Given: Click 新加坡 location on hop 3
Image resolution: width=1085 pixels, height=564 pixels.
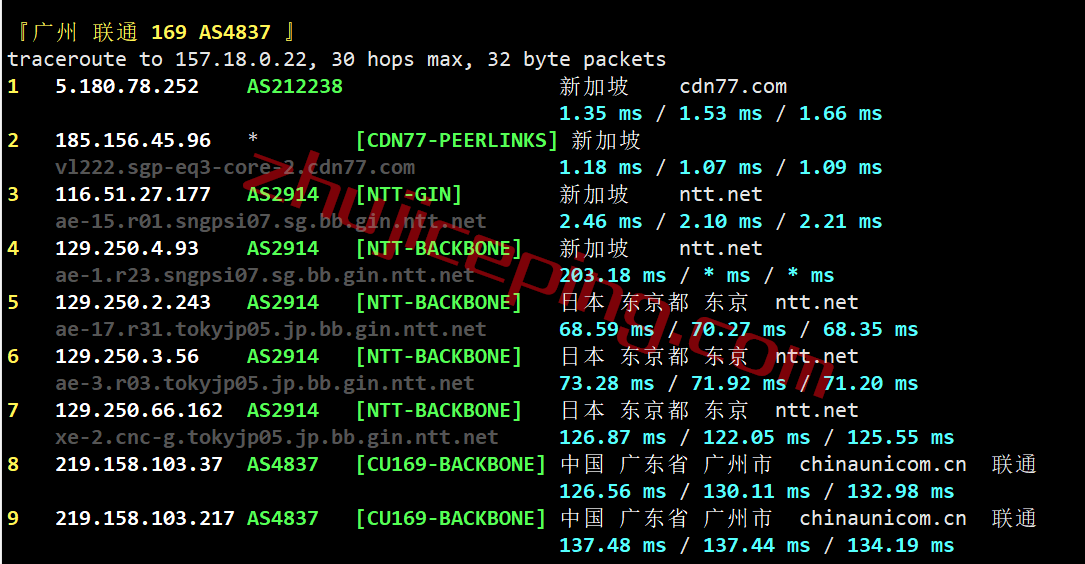Looking at the screenshot, I should pos(594,194).
